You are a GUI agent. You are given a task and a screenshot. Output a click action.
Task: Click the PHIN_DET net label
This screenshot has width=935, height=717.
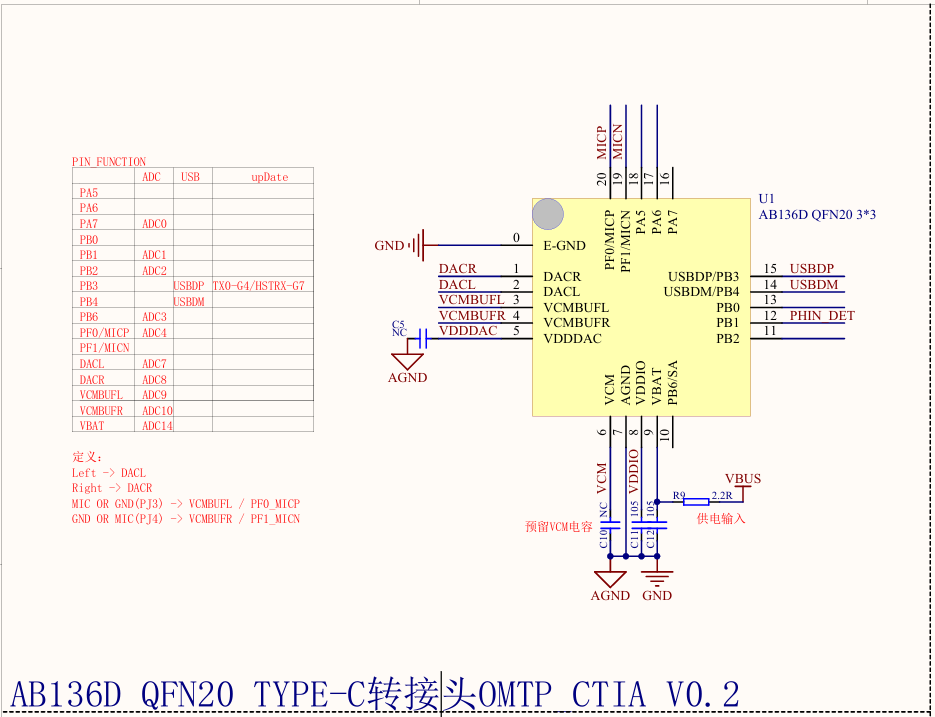(822, 316)
